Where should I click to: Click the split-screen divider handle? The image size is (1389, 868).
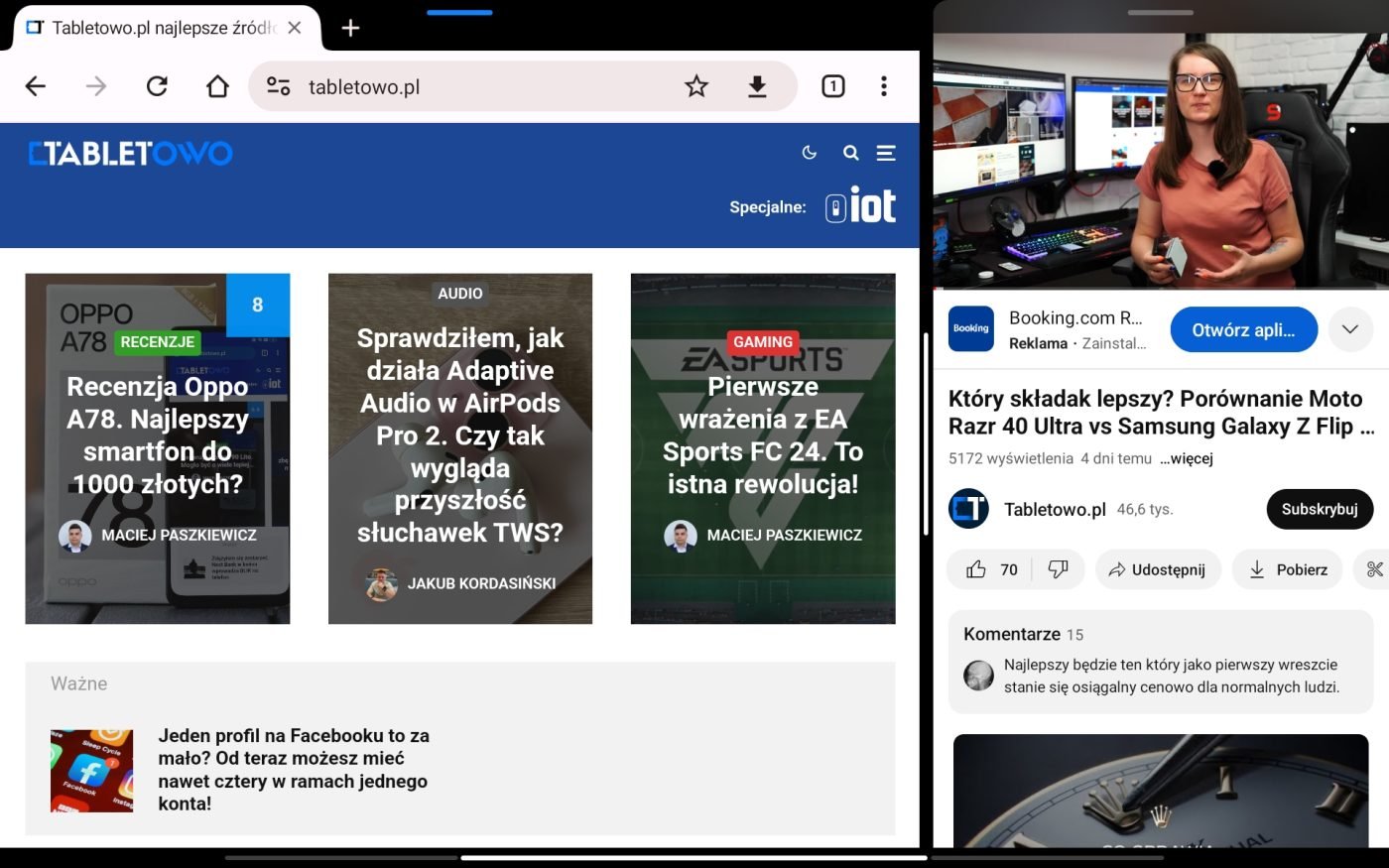[926, 434]
